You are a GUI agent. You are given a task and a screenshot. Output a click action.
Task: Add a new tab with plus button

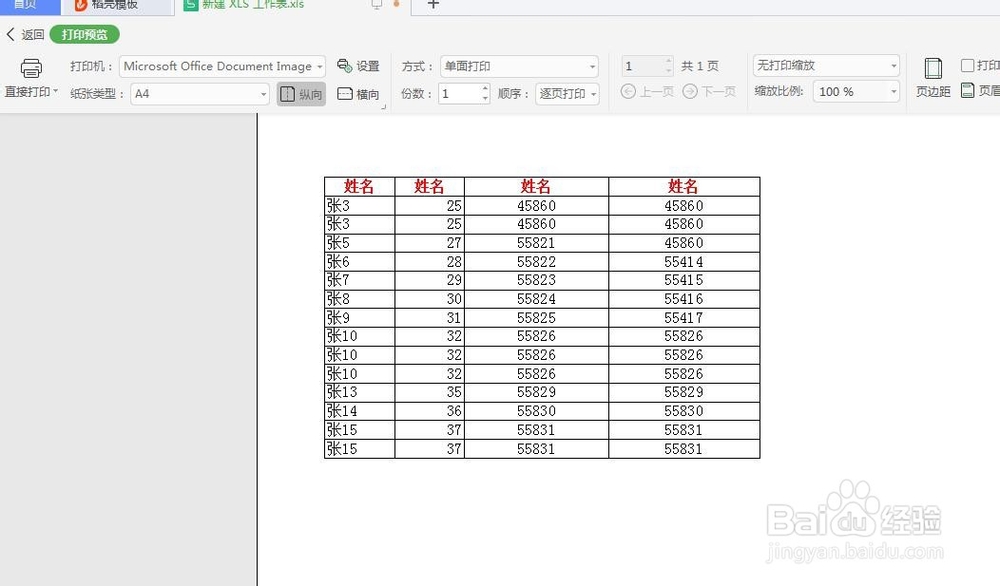coord(433,5)
